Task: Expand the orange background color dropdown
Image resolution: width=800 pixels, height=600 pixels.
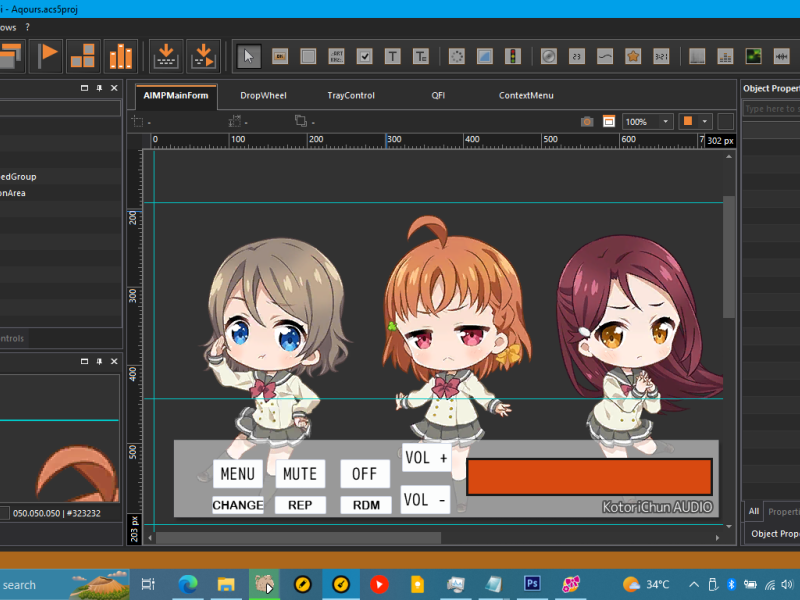Action: point(705,121)
